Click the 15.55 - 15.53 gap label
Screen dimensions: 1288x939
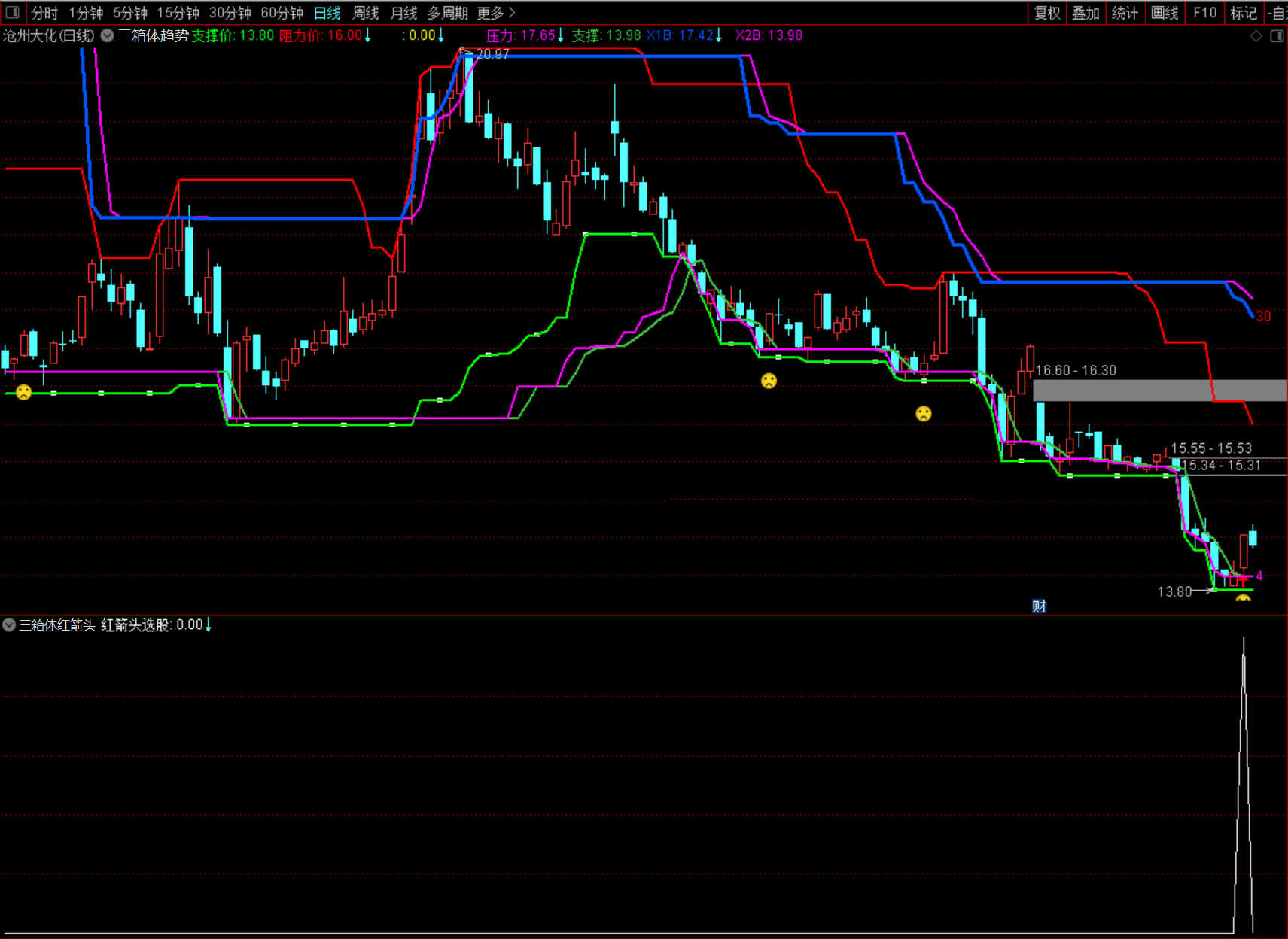(1211, 448)
